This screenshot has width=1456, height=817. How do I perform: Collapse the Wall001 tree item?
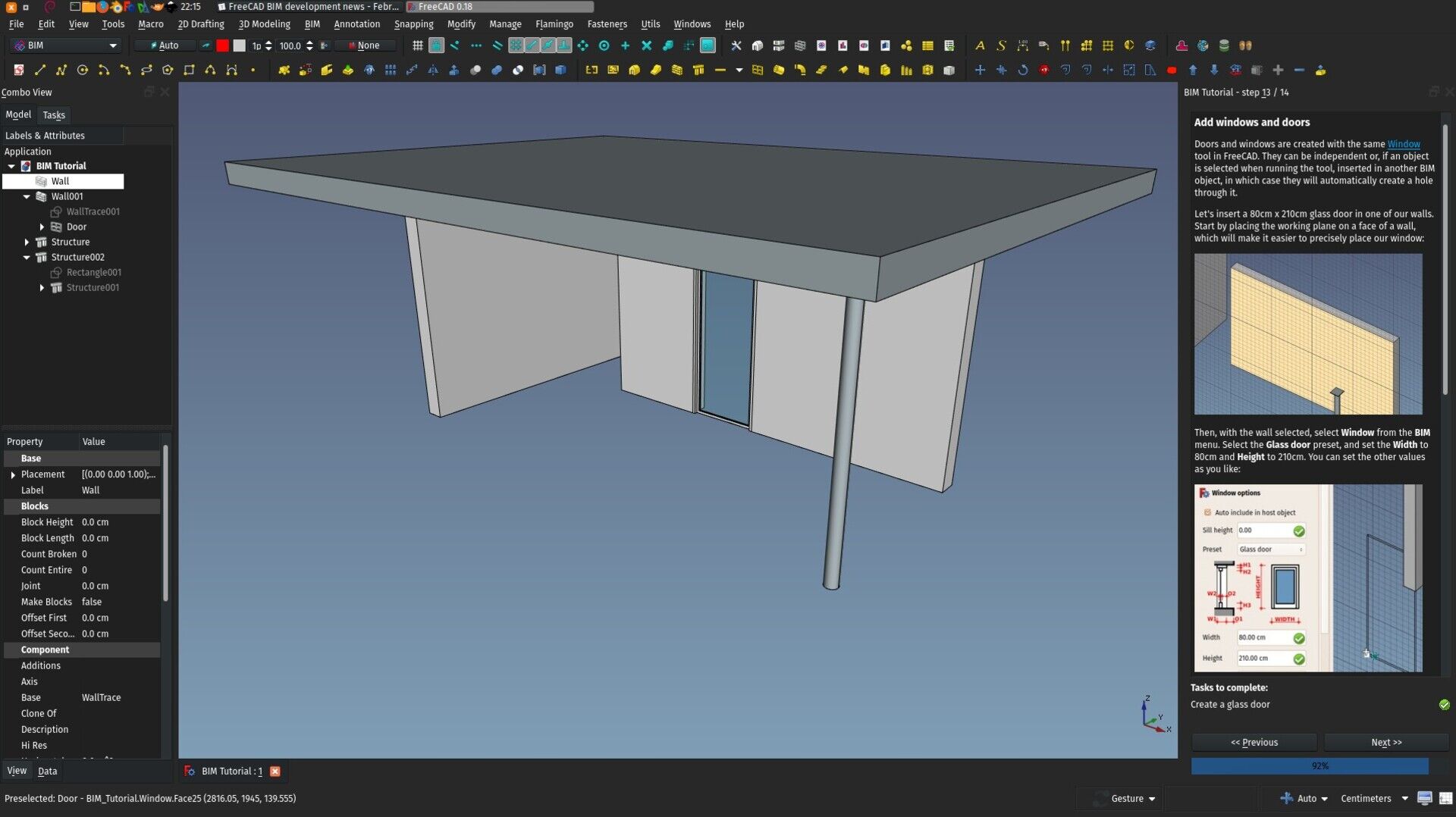27,196
